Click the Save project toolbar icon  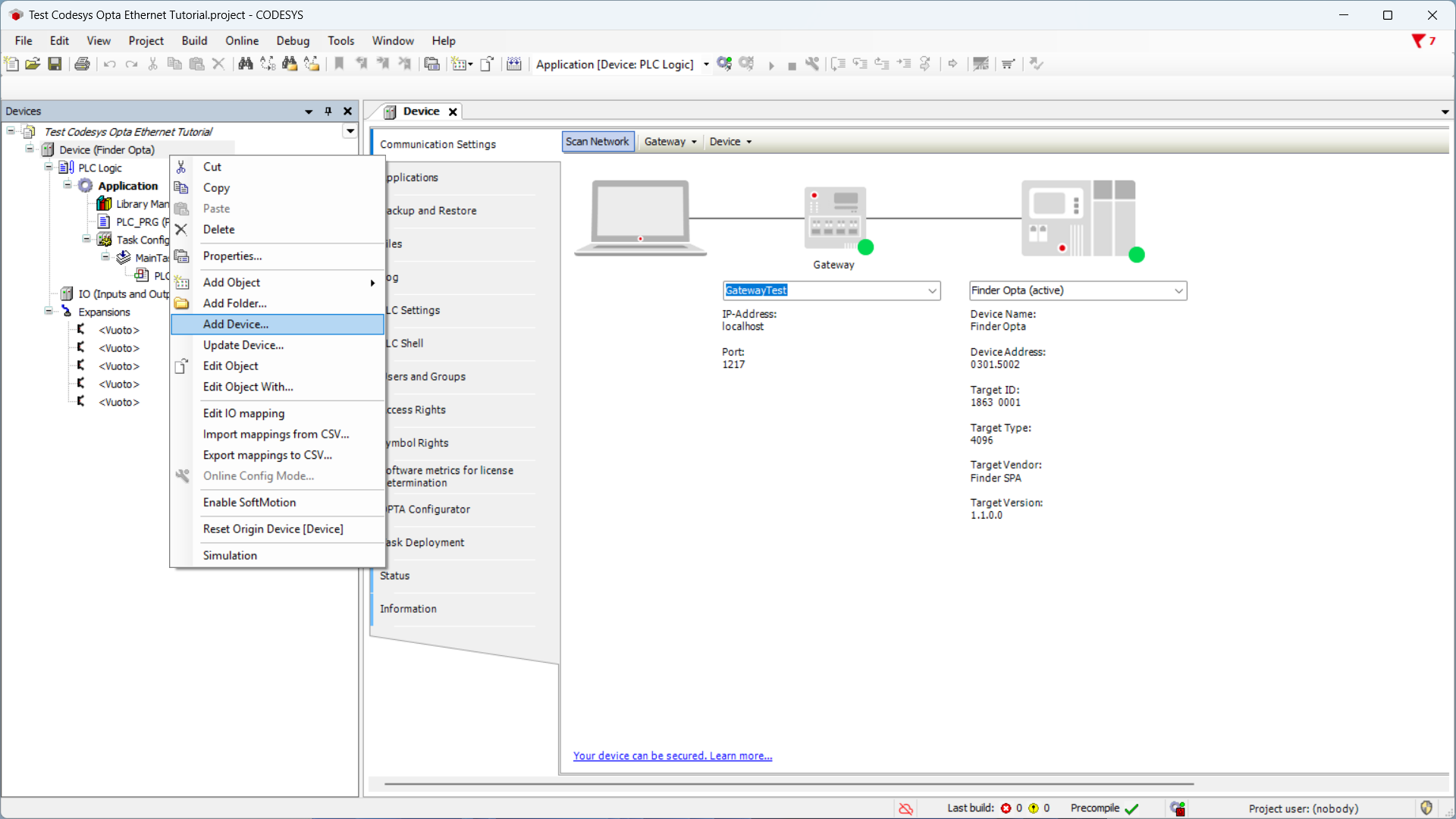point(55,64)
